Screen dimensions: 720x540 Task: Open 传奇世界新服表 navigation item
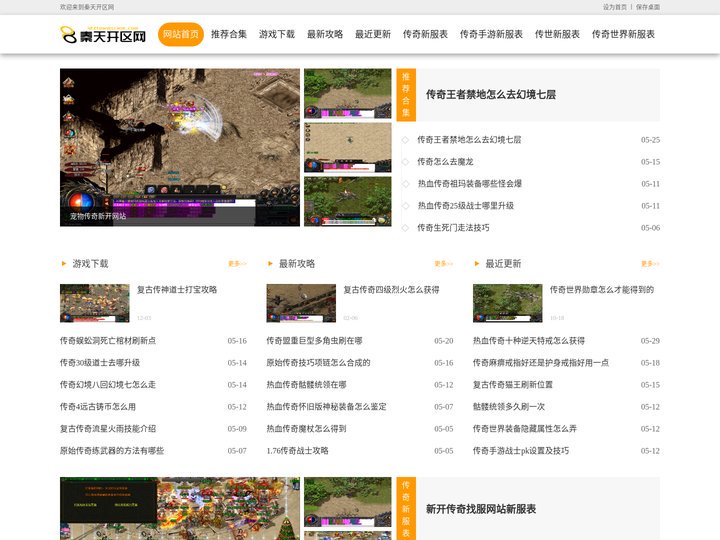(623, 34)
